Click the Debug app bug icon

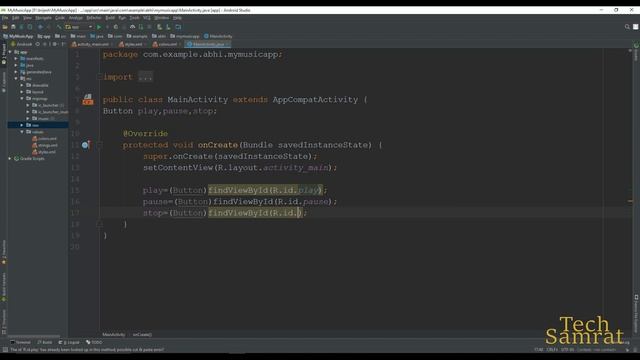(116, 27)
